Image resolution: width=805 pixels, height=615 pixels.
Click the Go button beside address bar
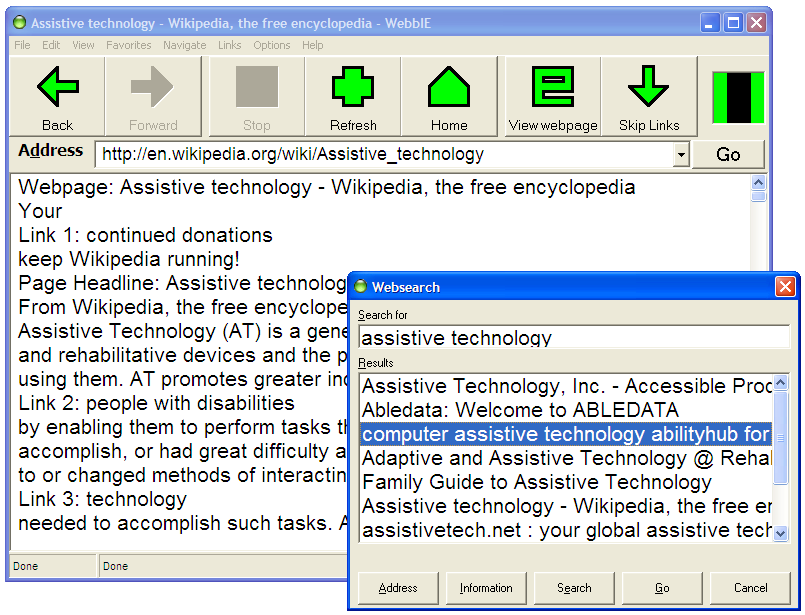coord(728,154)
